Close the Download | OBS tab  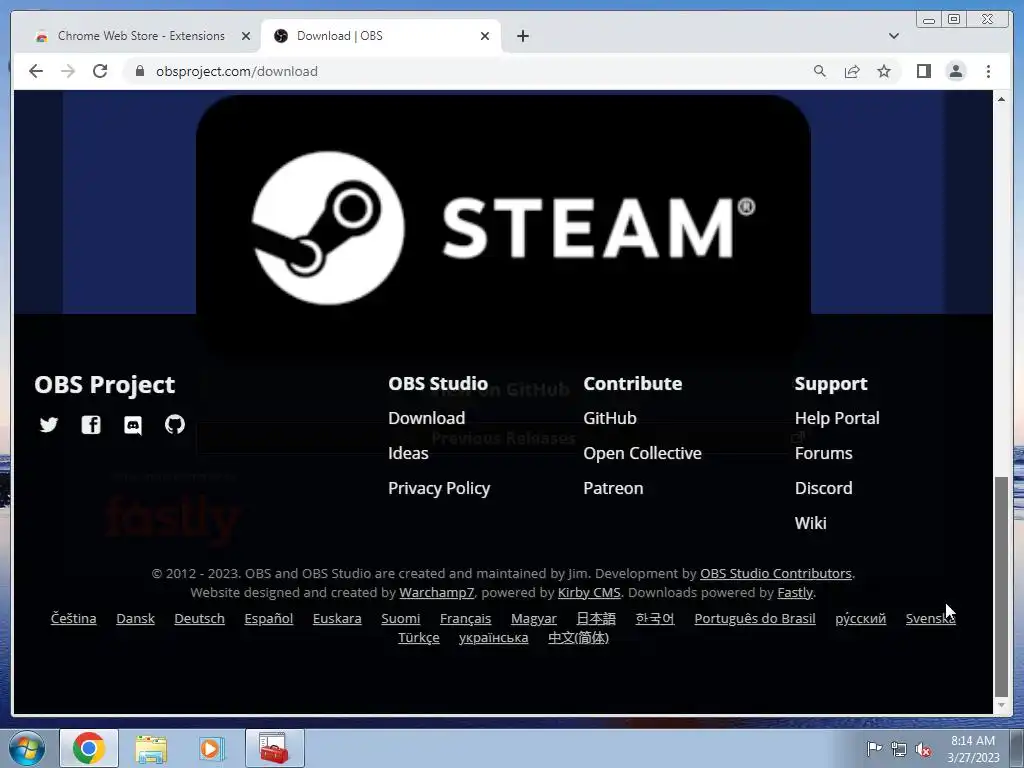pos(485,36)
